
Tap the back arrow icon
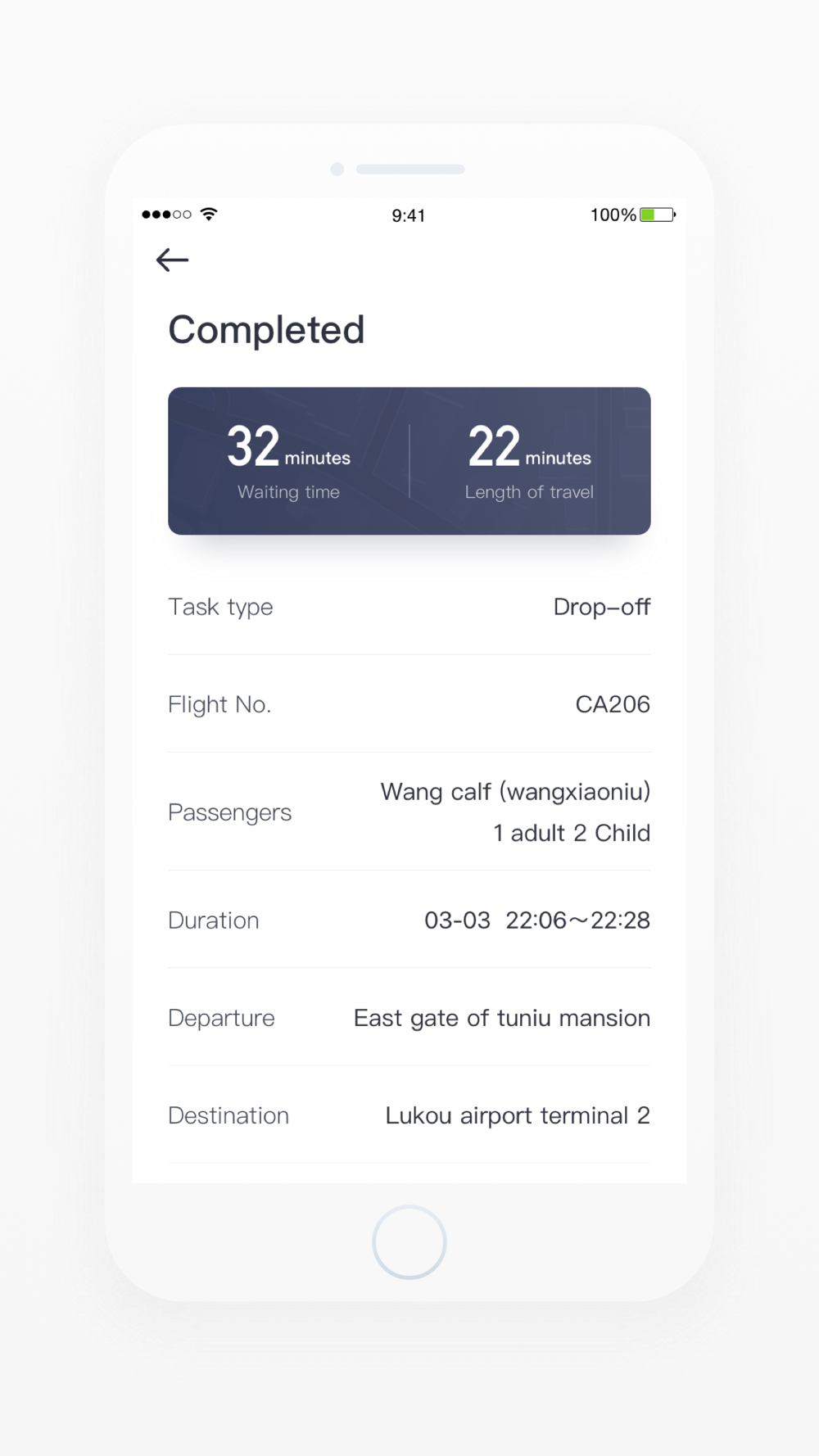click(x=172, y=260)
